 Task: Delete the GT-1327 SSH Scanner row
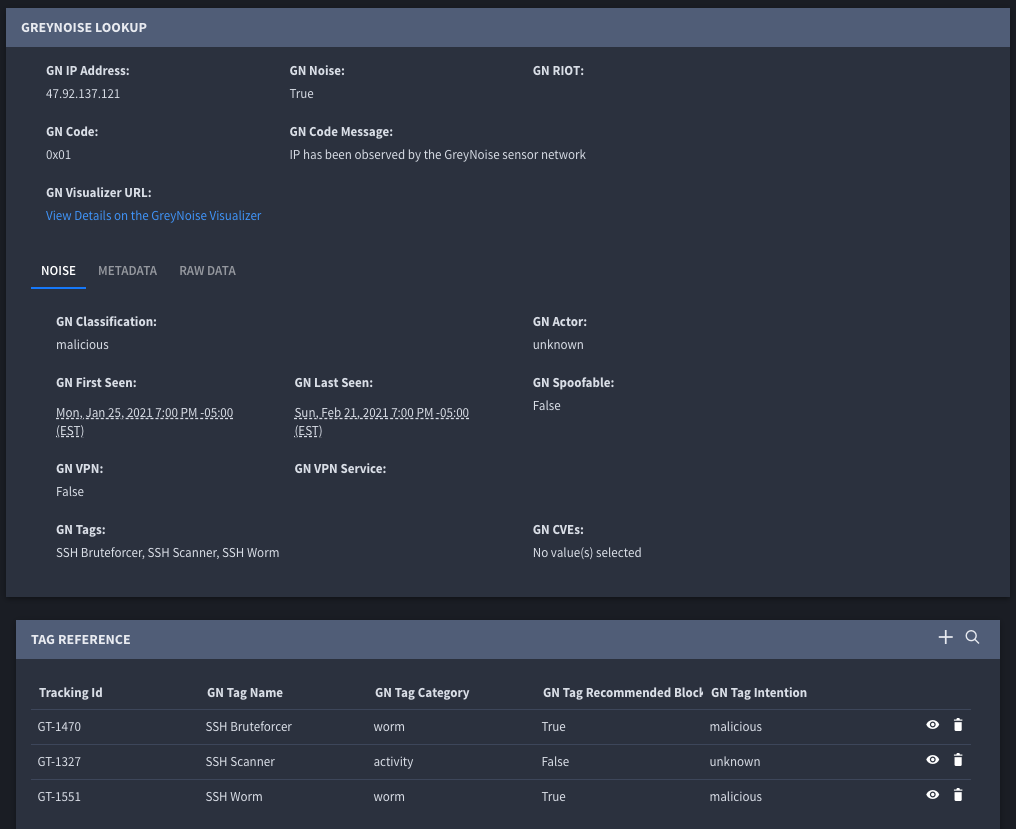click(958, 760)
